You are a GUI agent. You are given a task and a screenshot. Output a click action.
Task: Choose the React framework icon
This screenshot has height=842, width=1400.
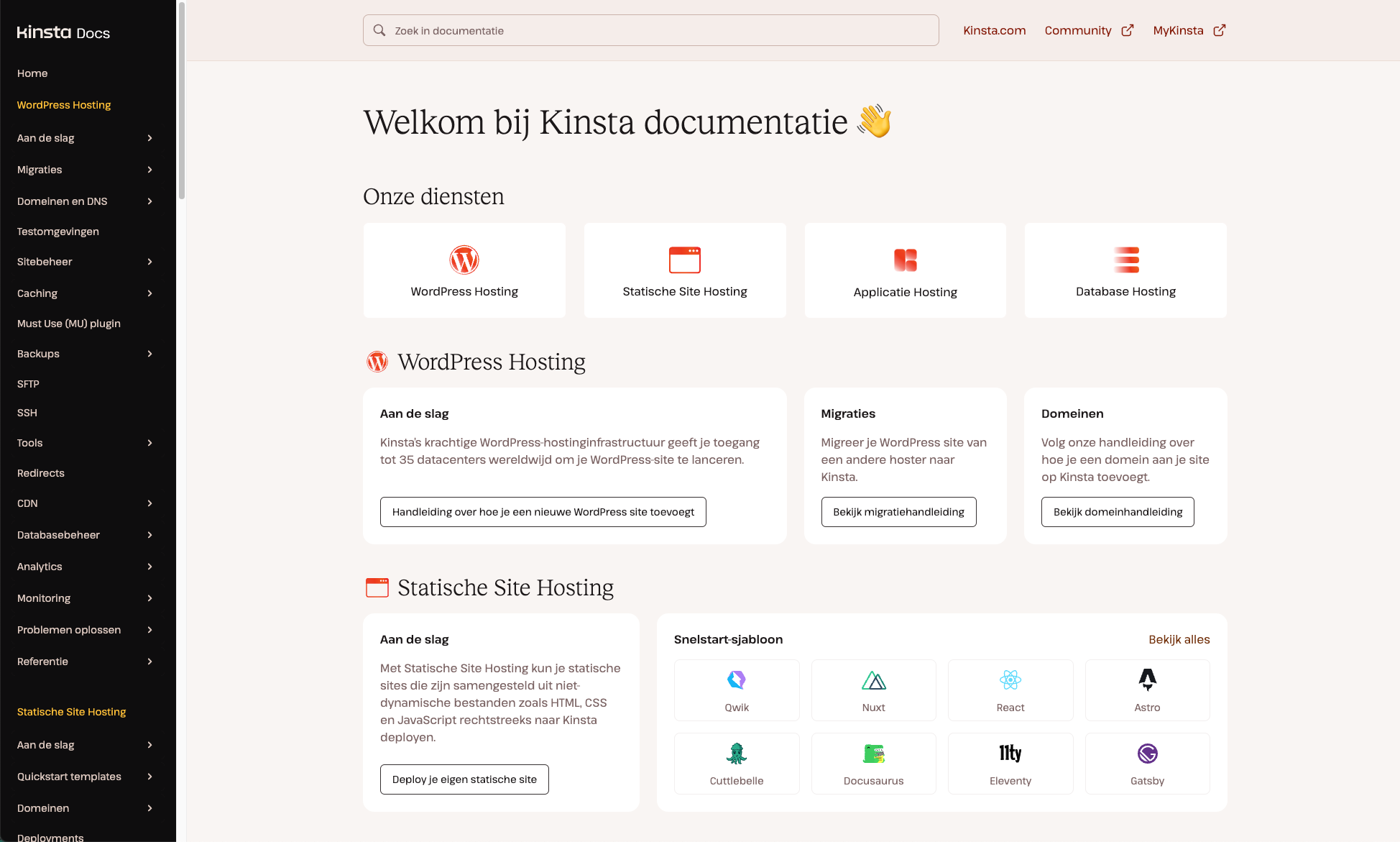pos(1010,679)
